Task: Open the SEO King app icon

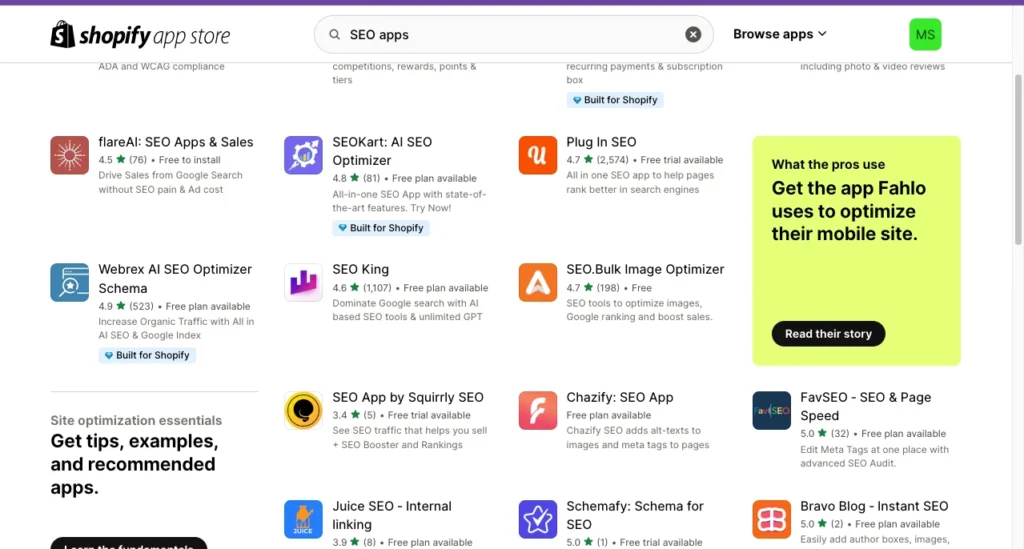Action: pos(303,283)
